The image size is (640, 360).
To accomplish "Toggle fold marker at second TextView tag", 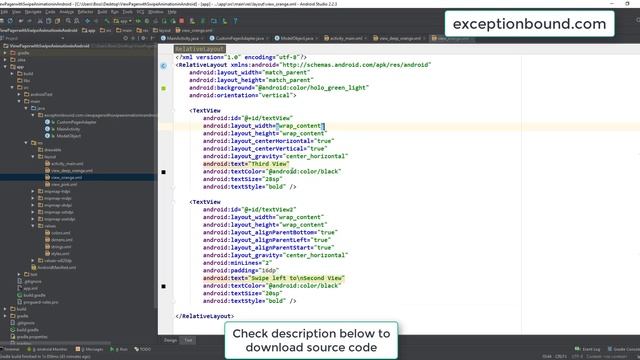I will pyautogui.click(x=173, y=202).
